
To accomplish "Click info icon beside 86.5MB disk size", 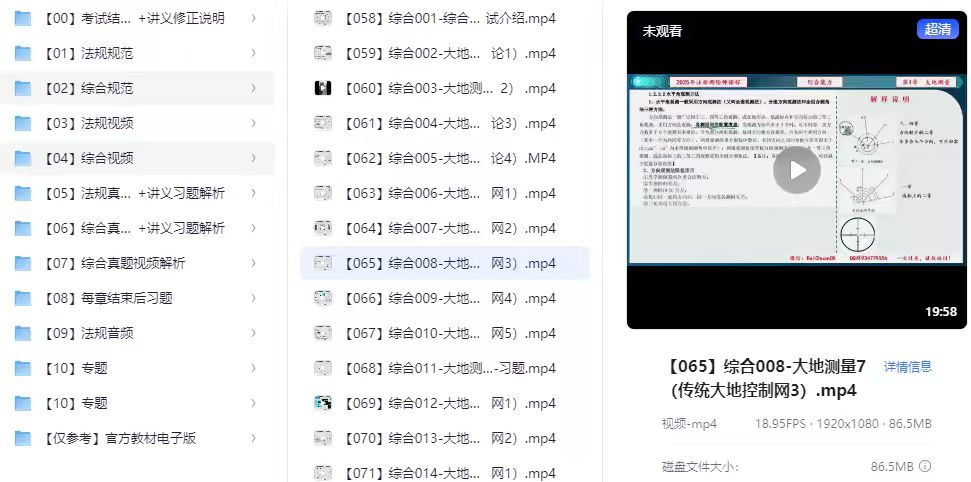I will coord(925,466).
